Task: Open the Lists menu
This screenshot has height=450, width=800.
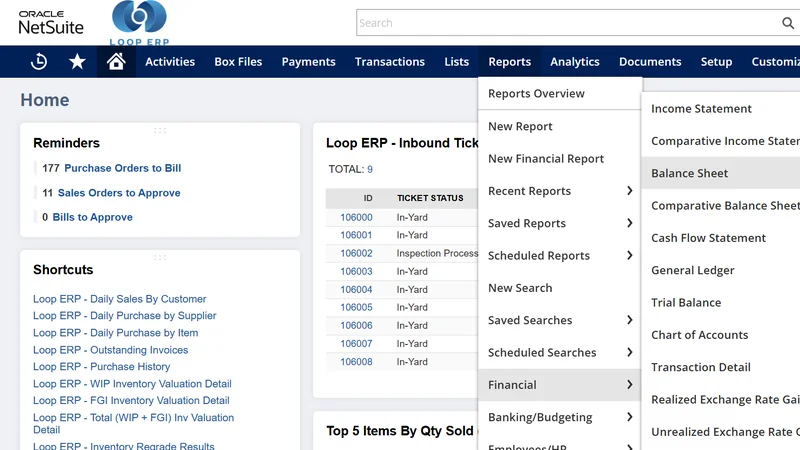Action: point(457,62)
